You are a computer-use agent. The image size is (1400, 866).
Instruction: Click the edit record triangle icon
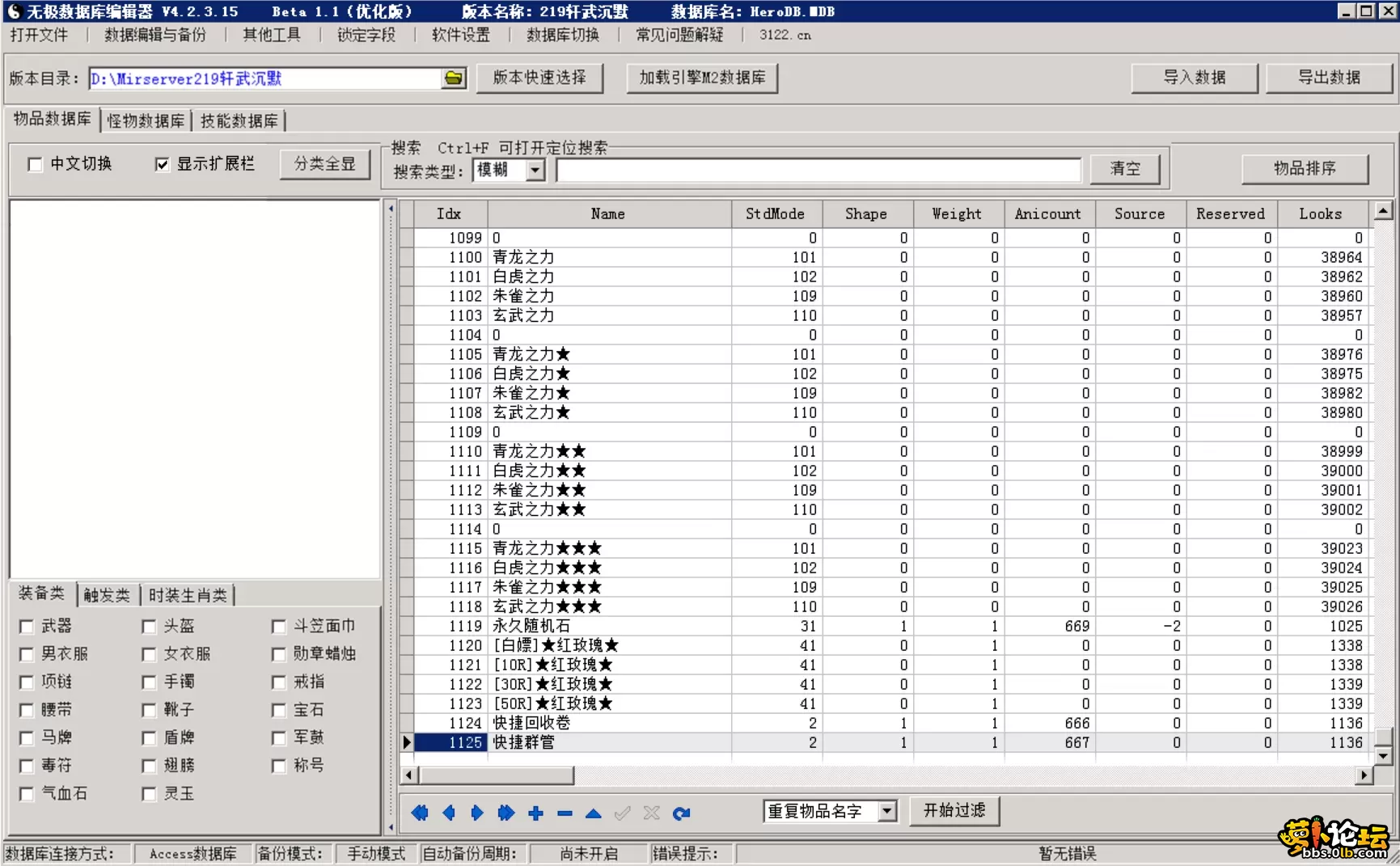[594, 813]
